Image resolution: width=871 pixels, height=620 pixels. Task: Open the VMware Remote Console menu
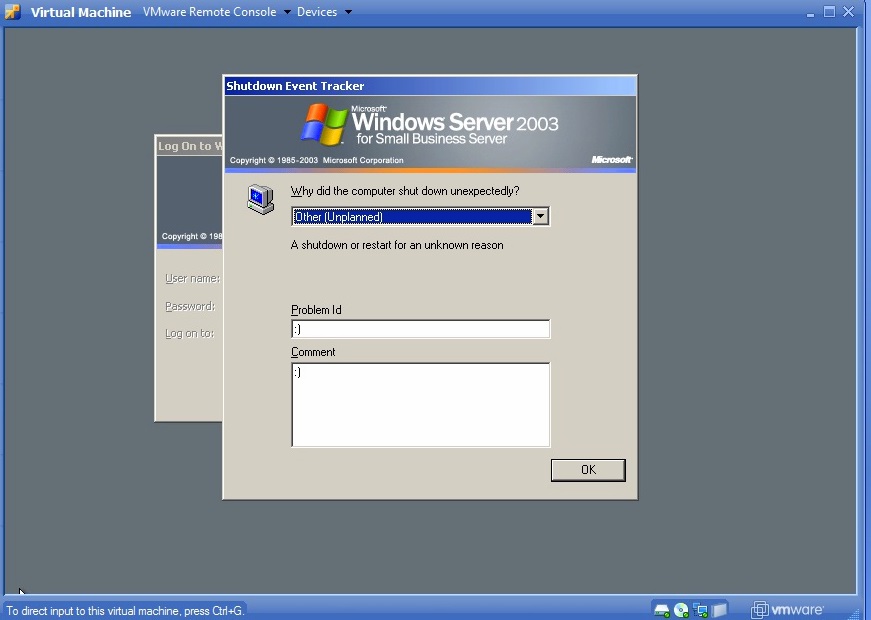(x=217, y=12)
